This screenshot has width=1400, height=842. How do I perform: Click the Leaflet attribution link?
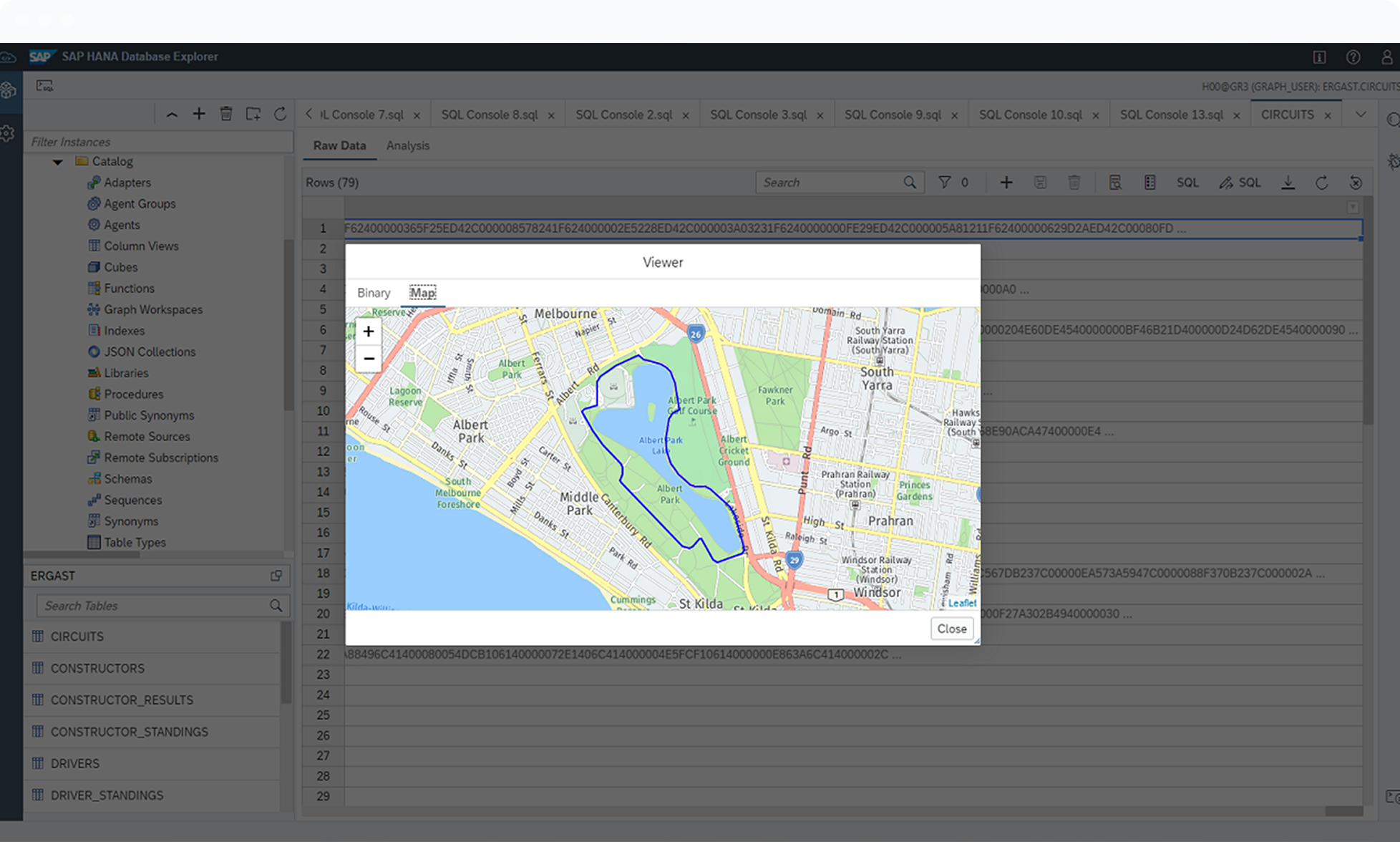pyautogui.click(x=961, y=603)
